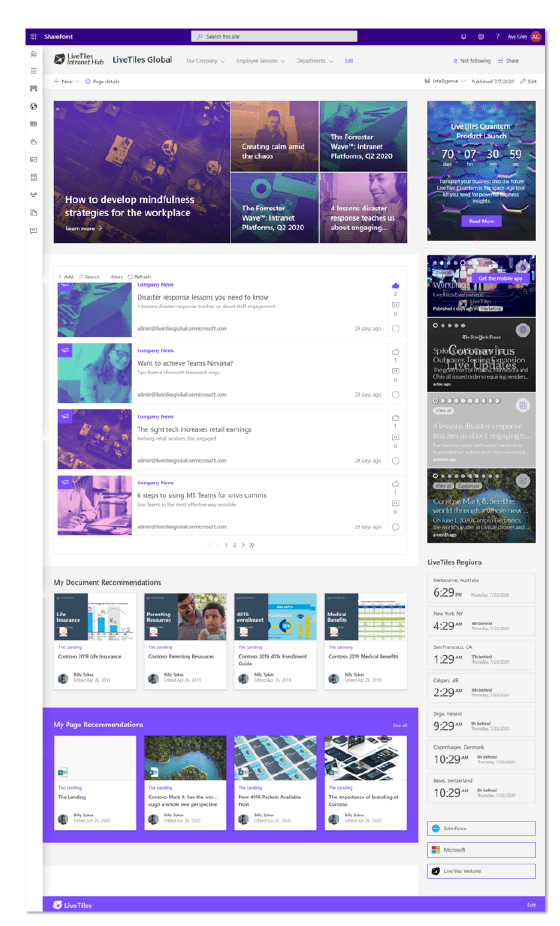Click Get the mobile app button
Screen dimensions: 560x926
click(500, 278)
